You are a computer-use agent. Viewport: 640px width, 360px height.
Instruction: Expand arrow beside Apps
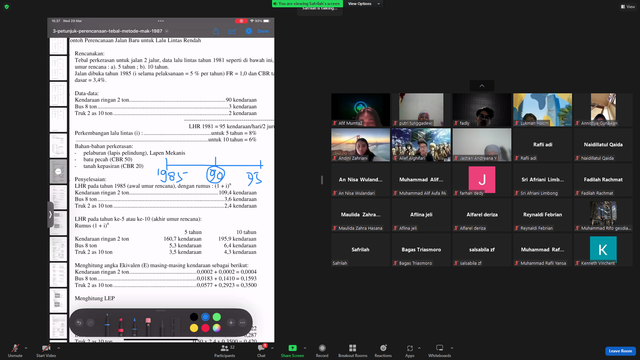coord(419,348)
